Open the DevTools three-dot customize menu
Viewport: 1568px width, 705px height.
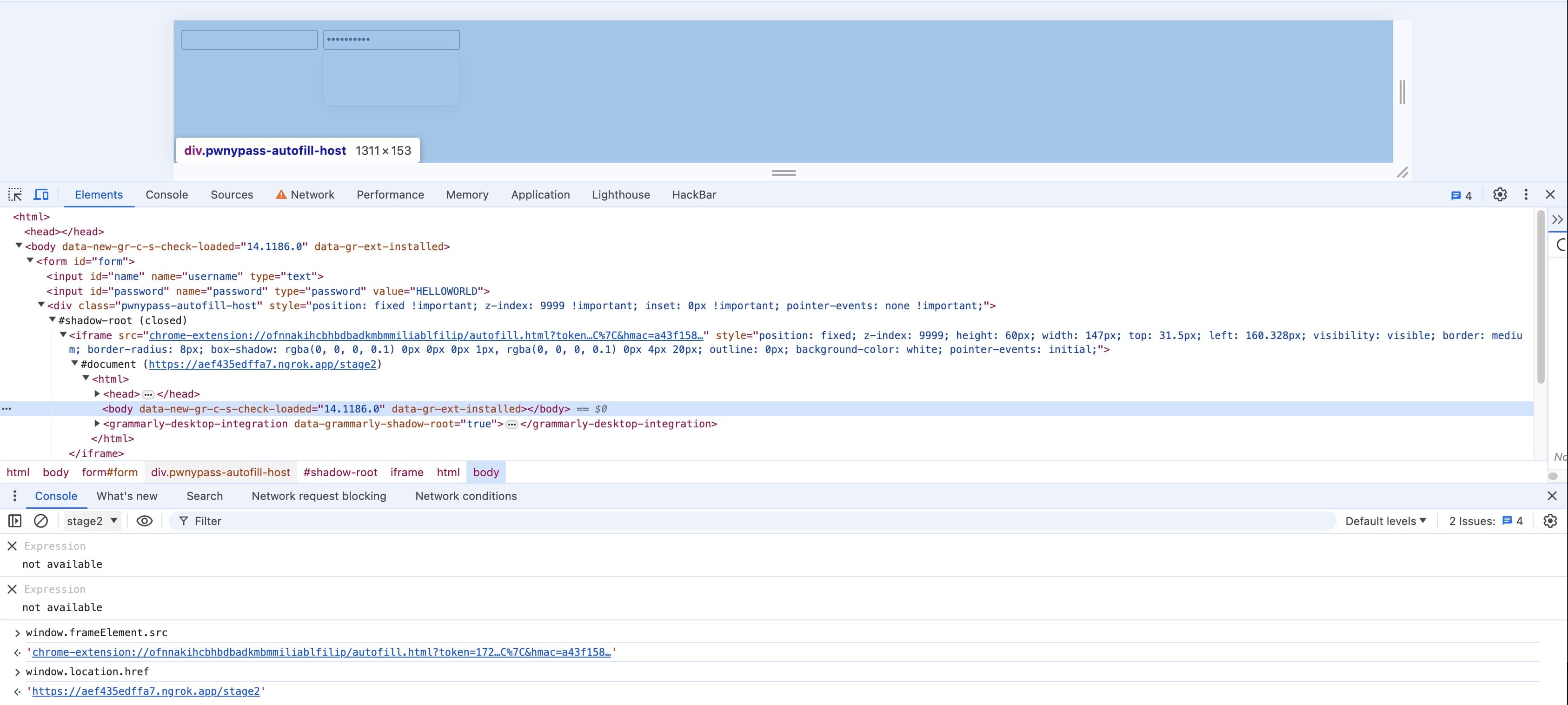[x=1525, y=195]
